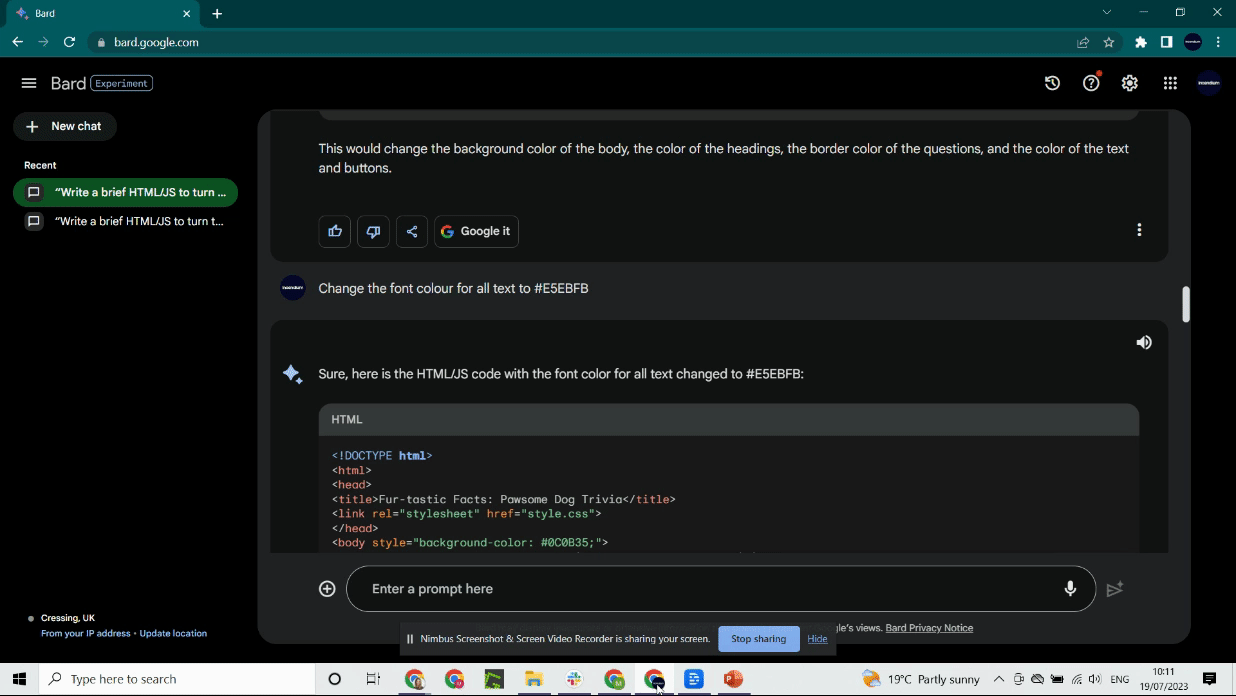Click the thumbs down bad response icon

(373, 231)
